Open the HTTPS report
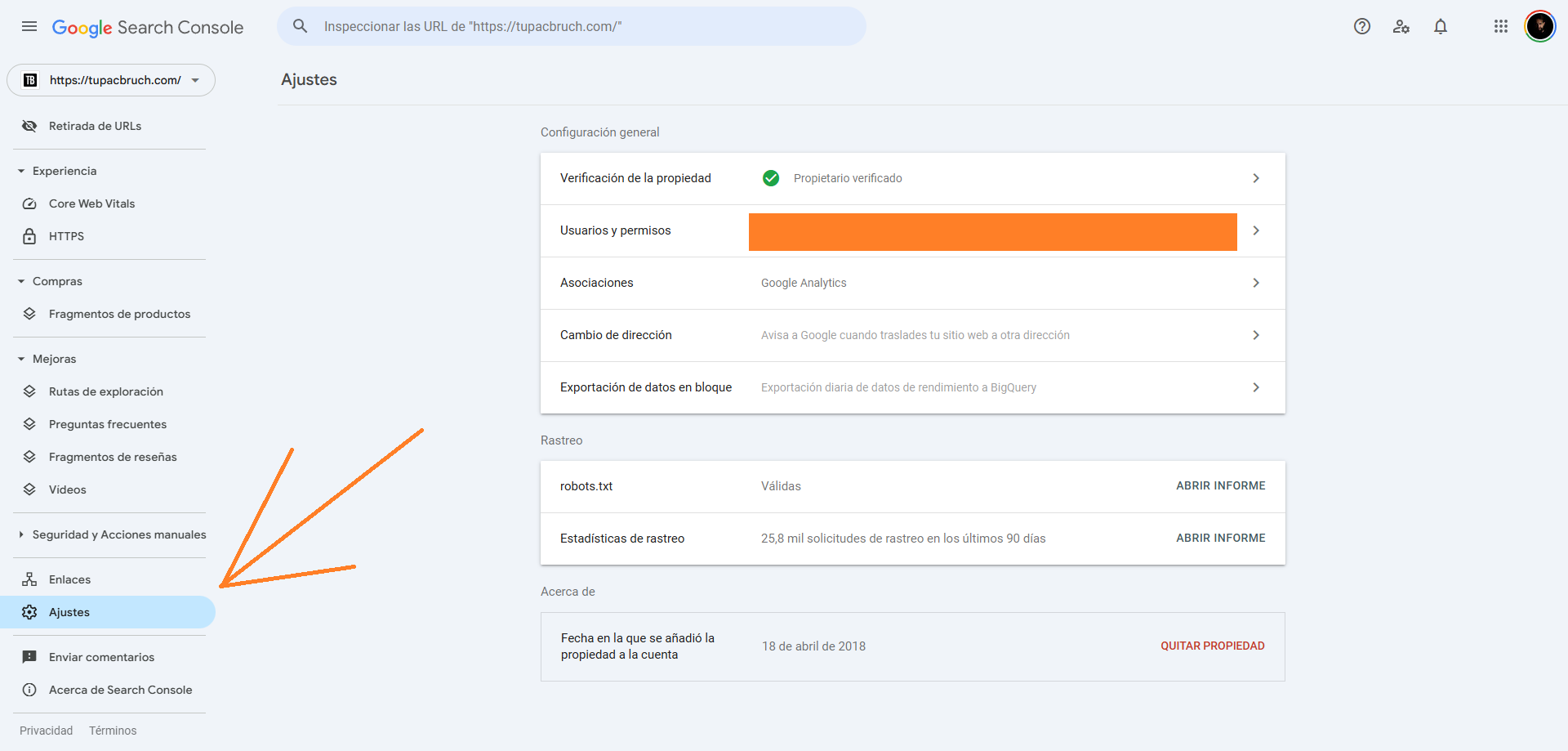 pos(65,236)
